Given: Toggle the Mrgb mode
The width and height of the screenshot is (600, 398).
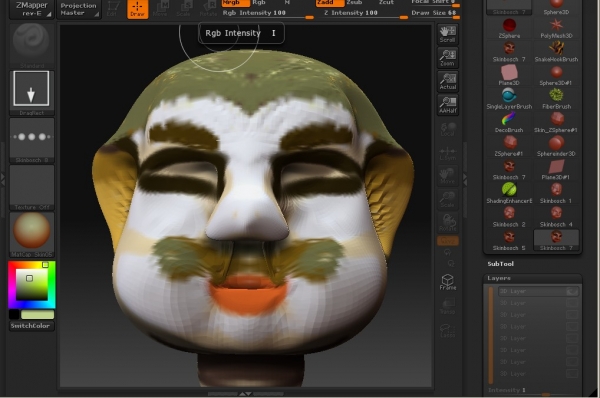Looking at the screenshot, I should coord(235,3).
